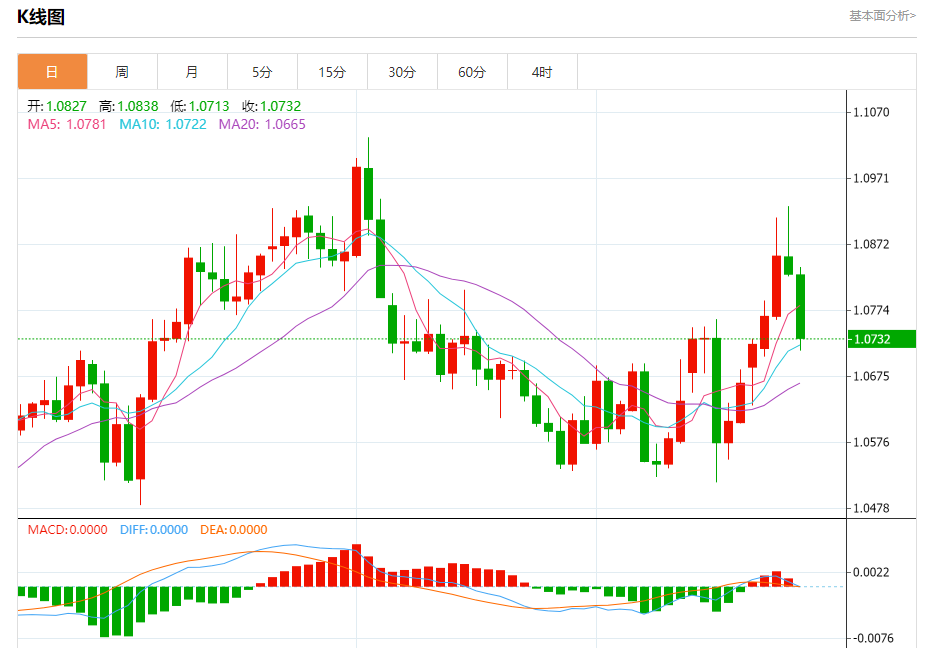Switch to the 月 monthly tab
Screen dimensions: 929x648
pos(192,72)
